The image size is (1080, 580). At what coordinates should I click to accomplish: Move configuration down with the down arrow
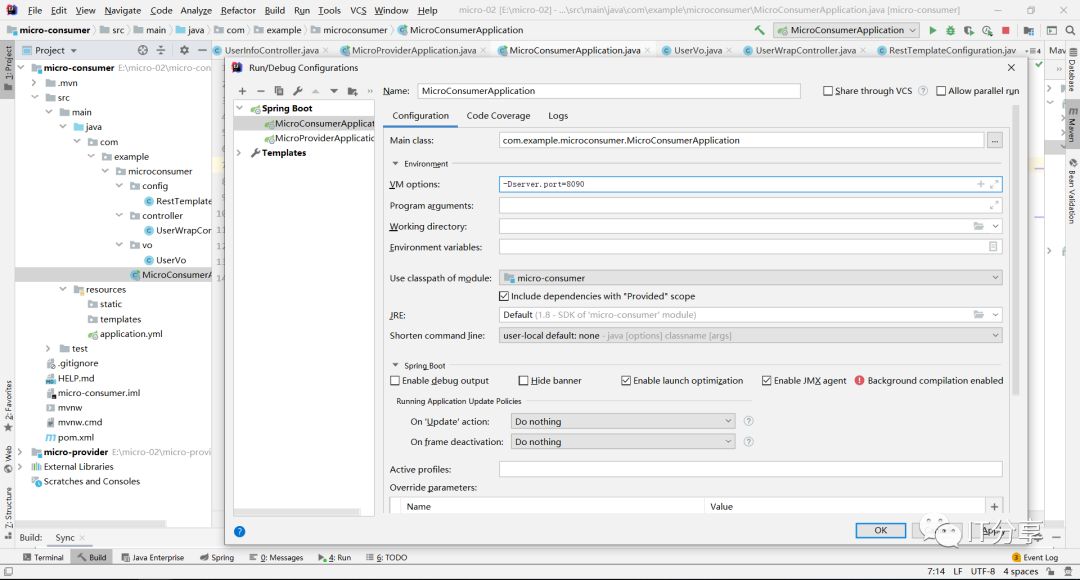[x=334, y=91]
